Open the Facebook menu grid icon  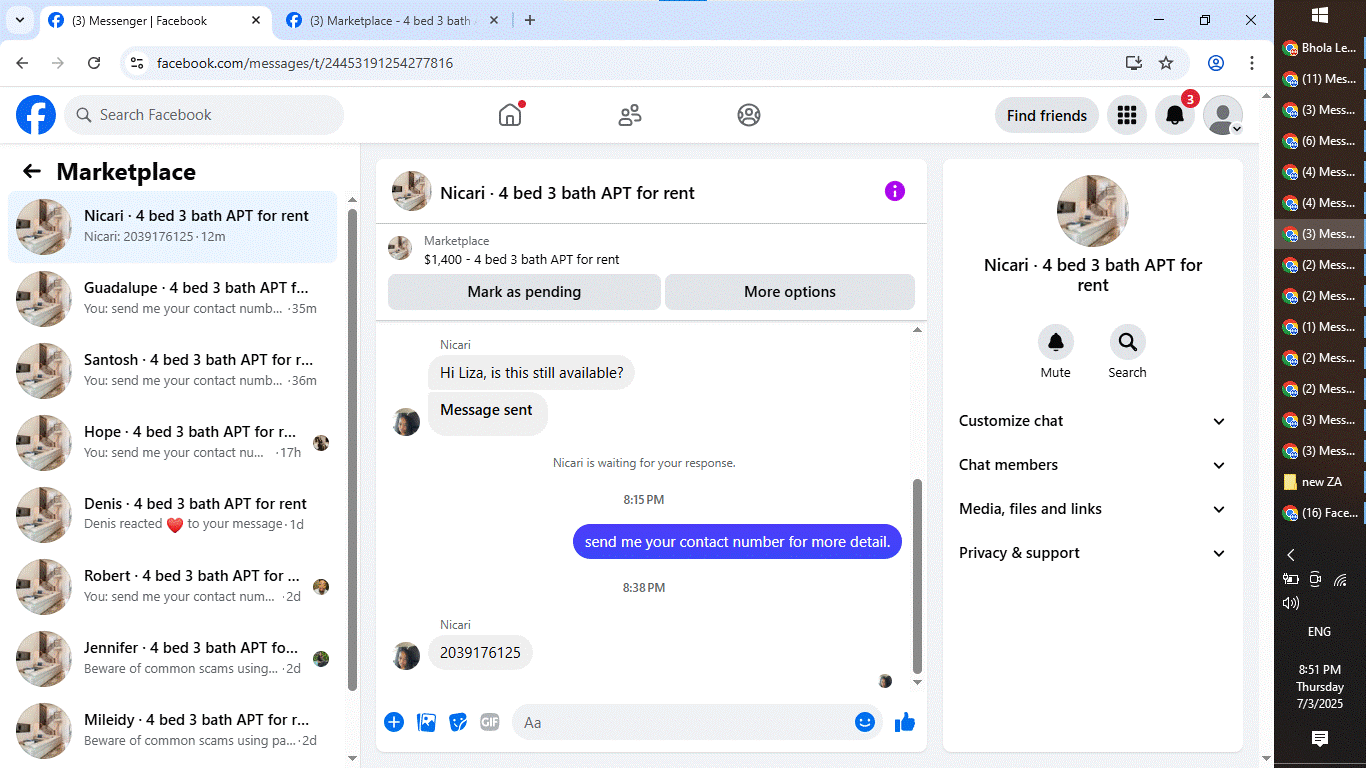1127,115
